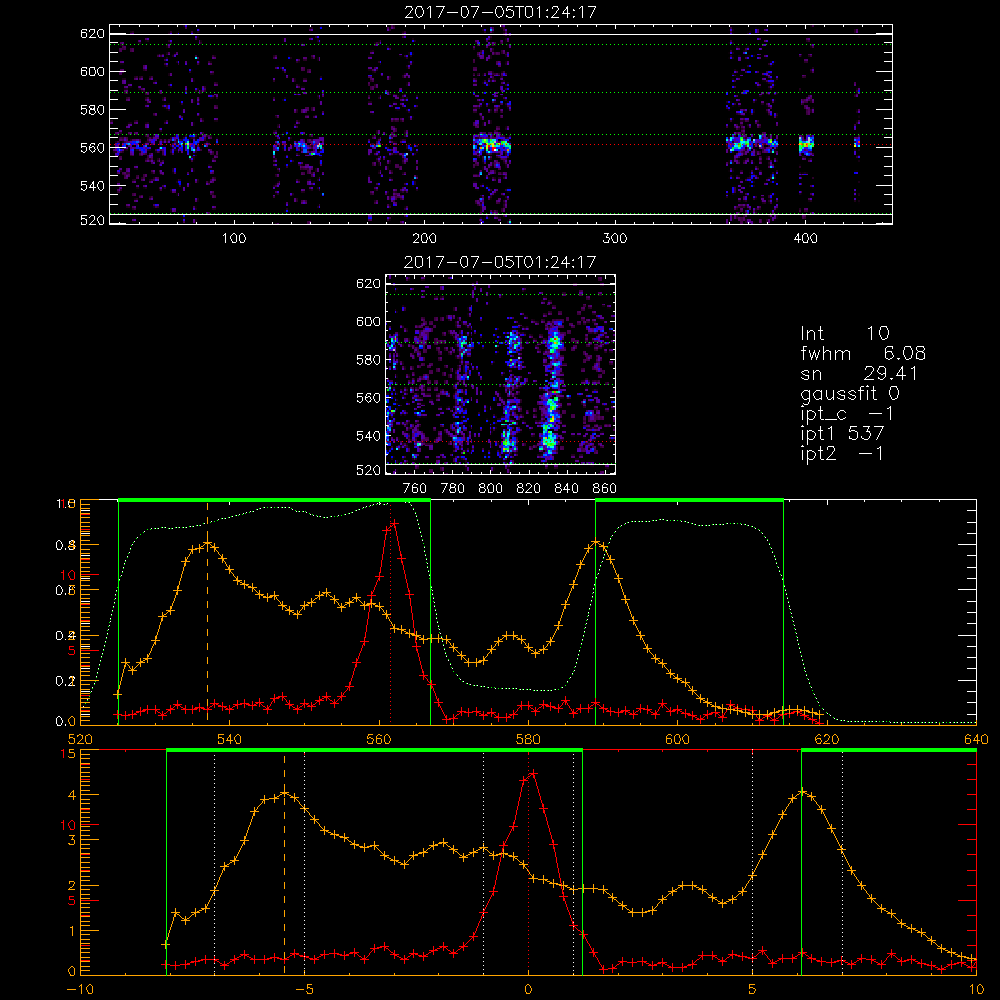Viewport: 1000px width, 1000px height.
Task: Click y-axis label 580 of top spectrogram
Action: click(92, 110)
